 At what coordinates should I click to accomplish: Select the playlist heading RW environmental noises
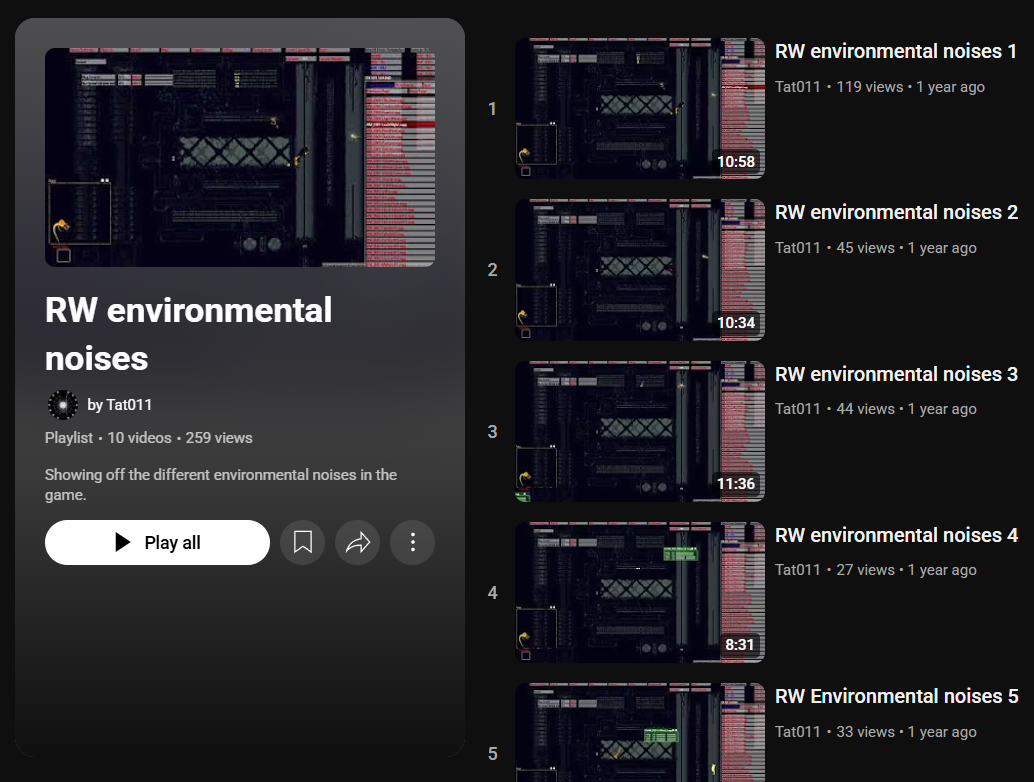click(188, 334)
